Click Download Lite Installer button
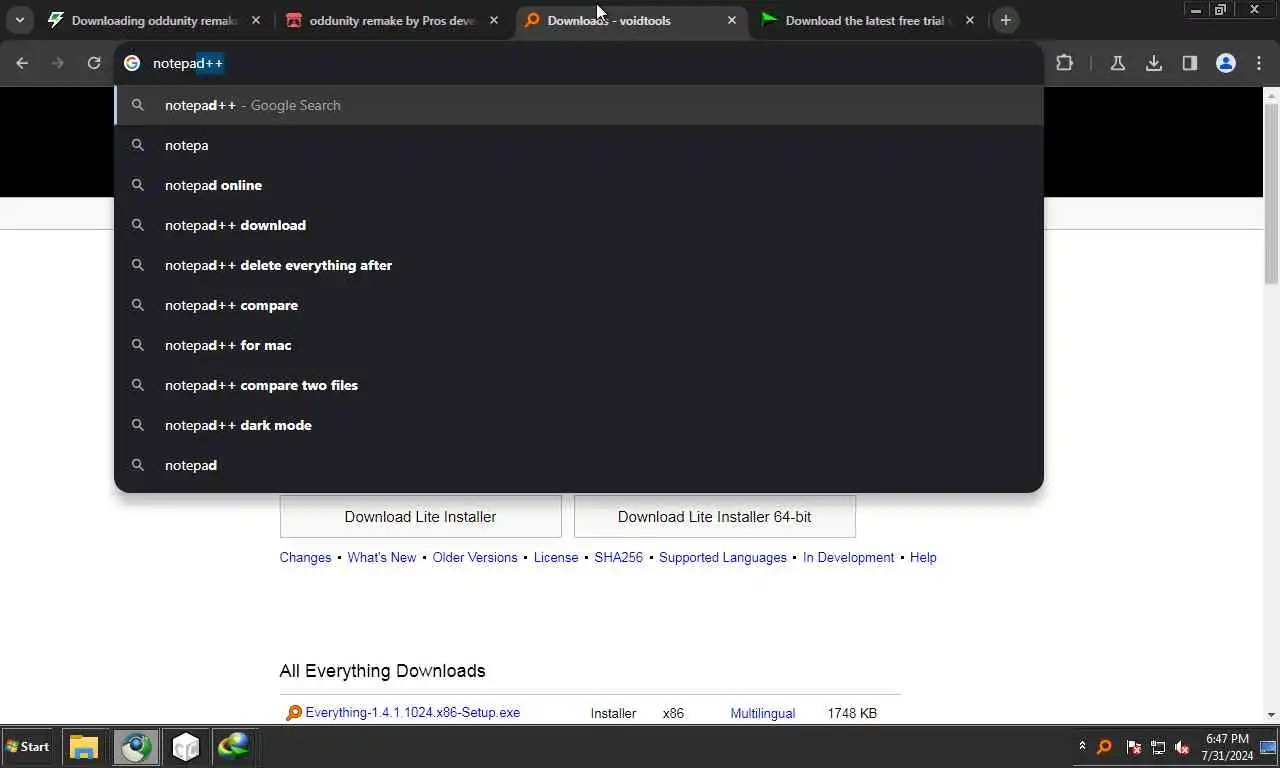The width and height of the screenshot is (1280, 768). pos(420,517)
